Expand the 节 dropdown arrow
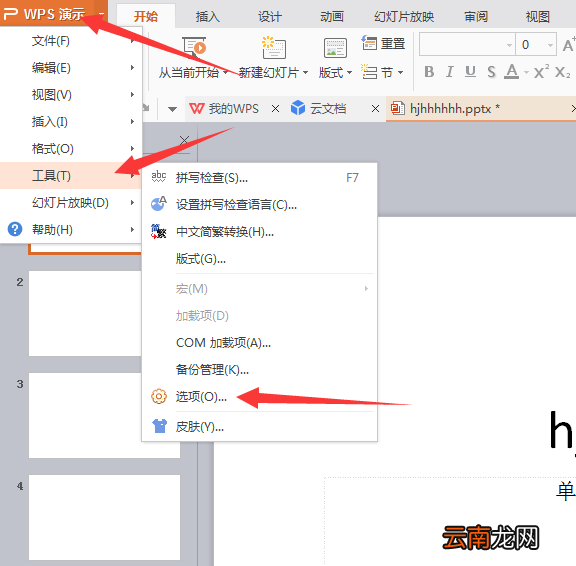This screenshot has height=566, width=576. click(x=400, y=72)
